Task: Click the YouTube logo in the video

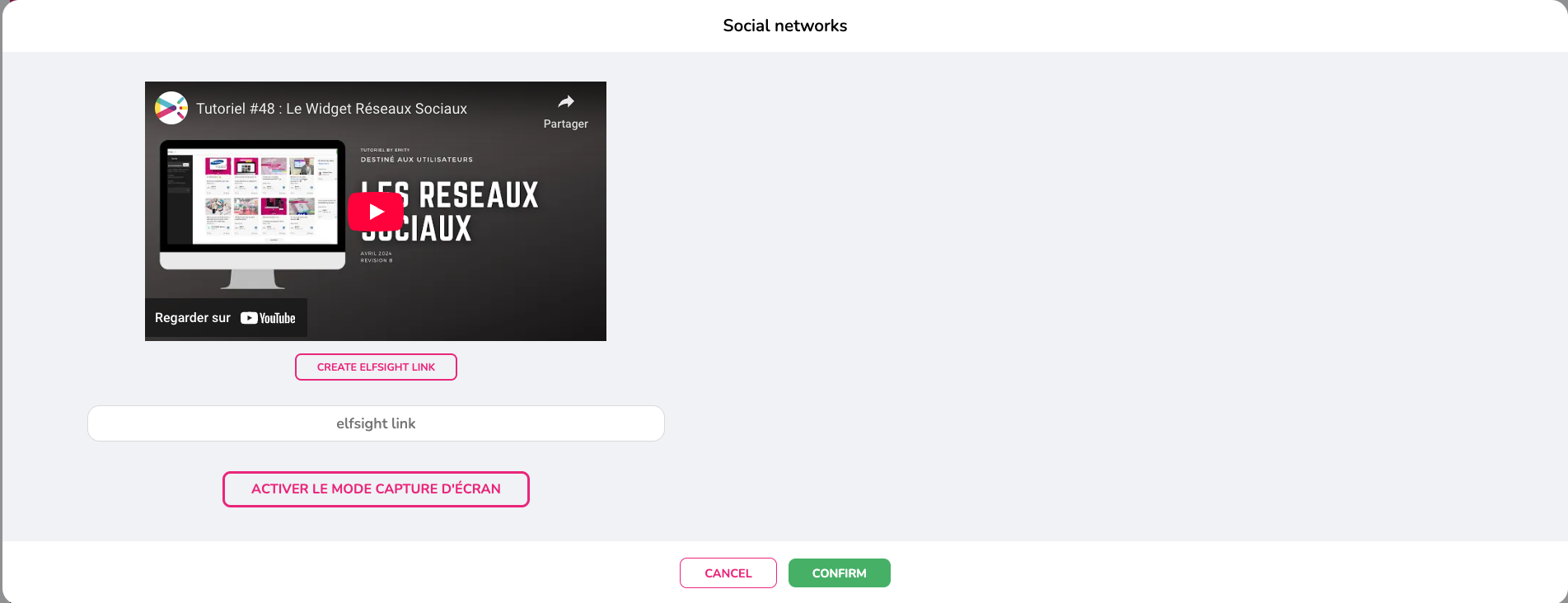Action: click(269, 318)
